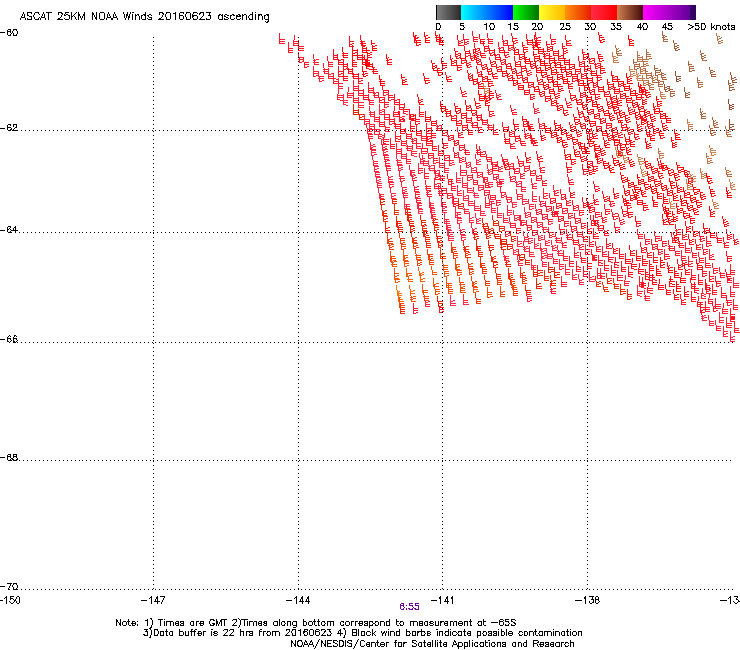Image resolution: width=740 pixels, height=650 pixels.
Task: Click the '>50 knots' legend label
Action: pos(711,27)
